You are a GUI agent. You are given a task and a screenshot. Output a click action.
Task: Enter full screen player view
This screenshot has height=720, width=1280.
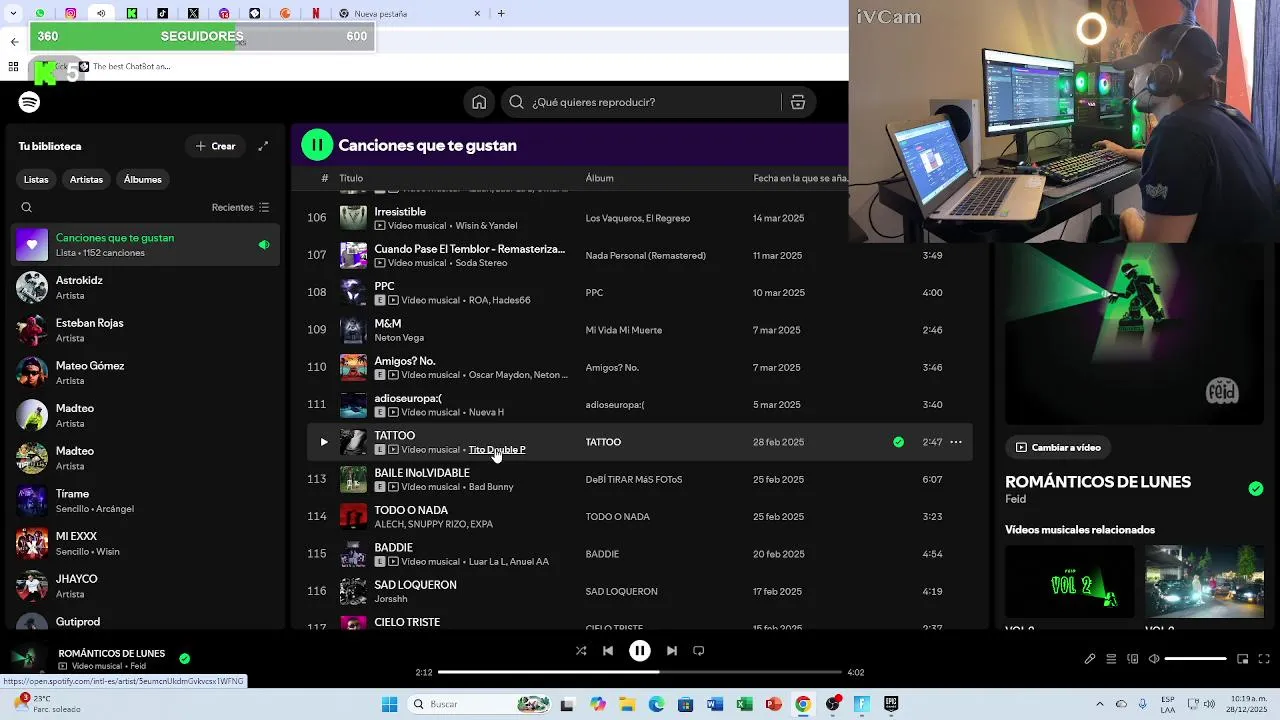coord(1264,659)
